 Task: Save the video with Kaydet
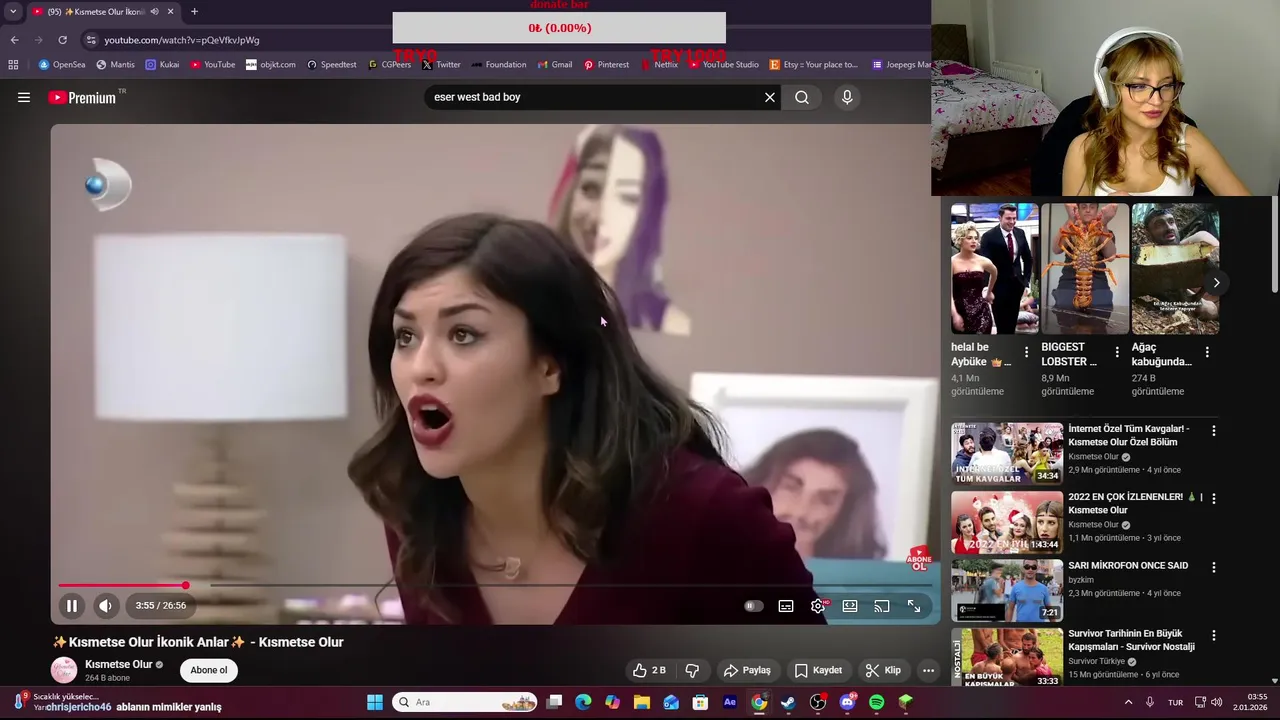[818, 670]
